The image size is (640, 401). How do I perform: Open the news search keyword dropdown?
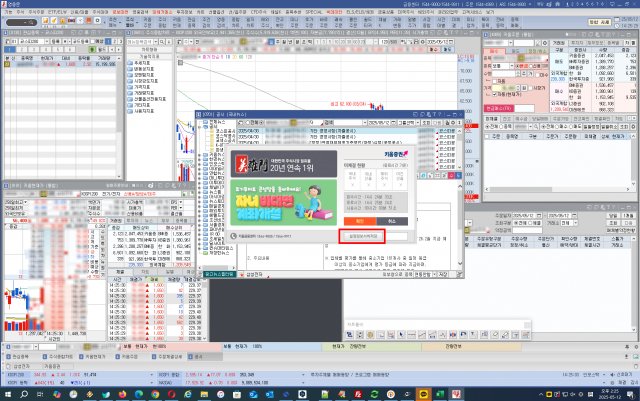tap(364, 123)
